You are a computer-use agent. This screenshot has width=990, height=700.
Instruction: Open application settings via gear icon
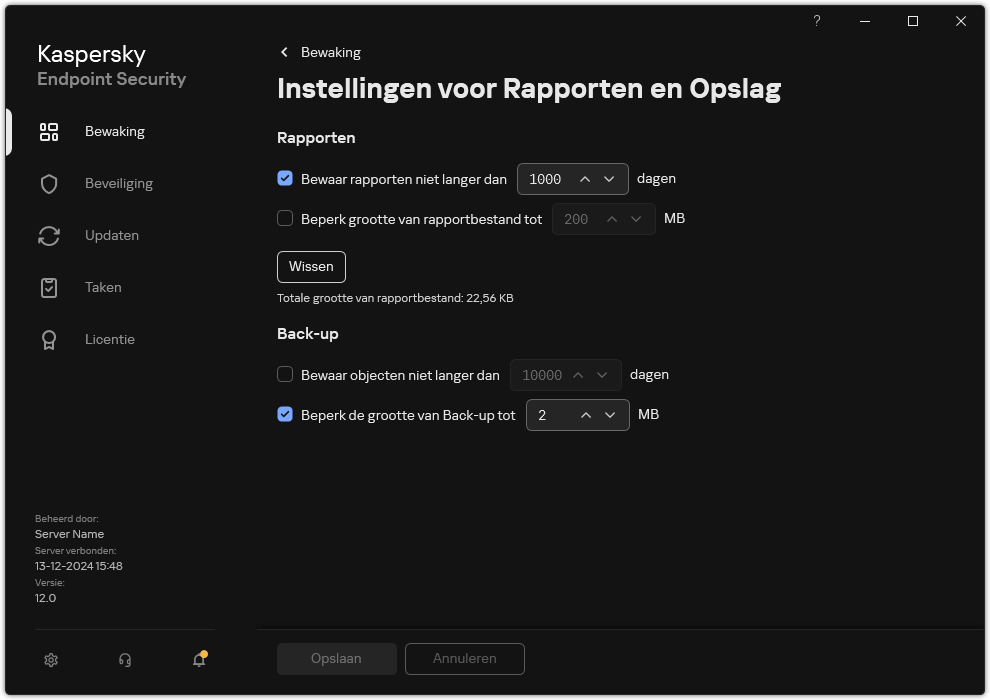pos(50,660)
